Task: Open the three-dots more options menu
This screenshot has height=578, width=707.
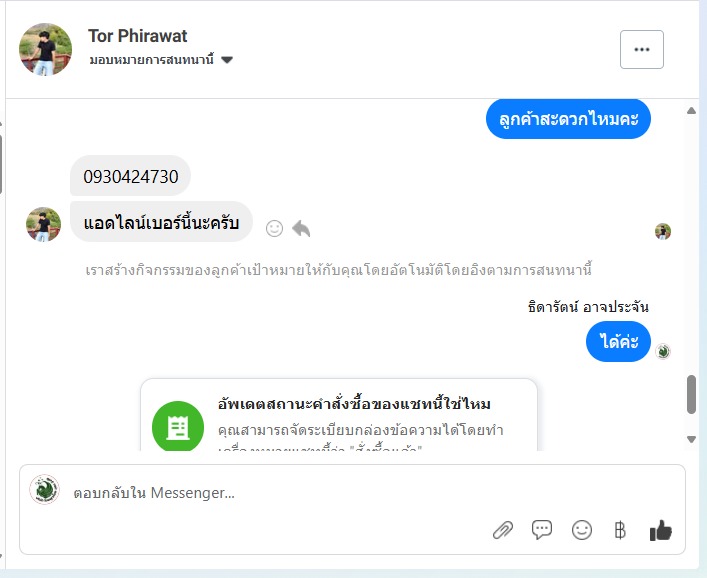Action: click(642, 49)
